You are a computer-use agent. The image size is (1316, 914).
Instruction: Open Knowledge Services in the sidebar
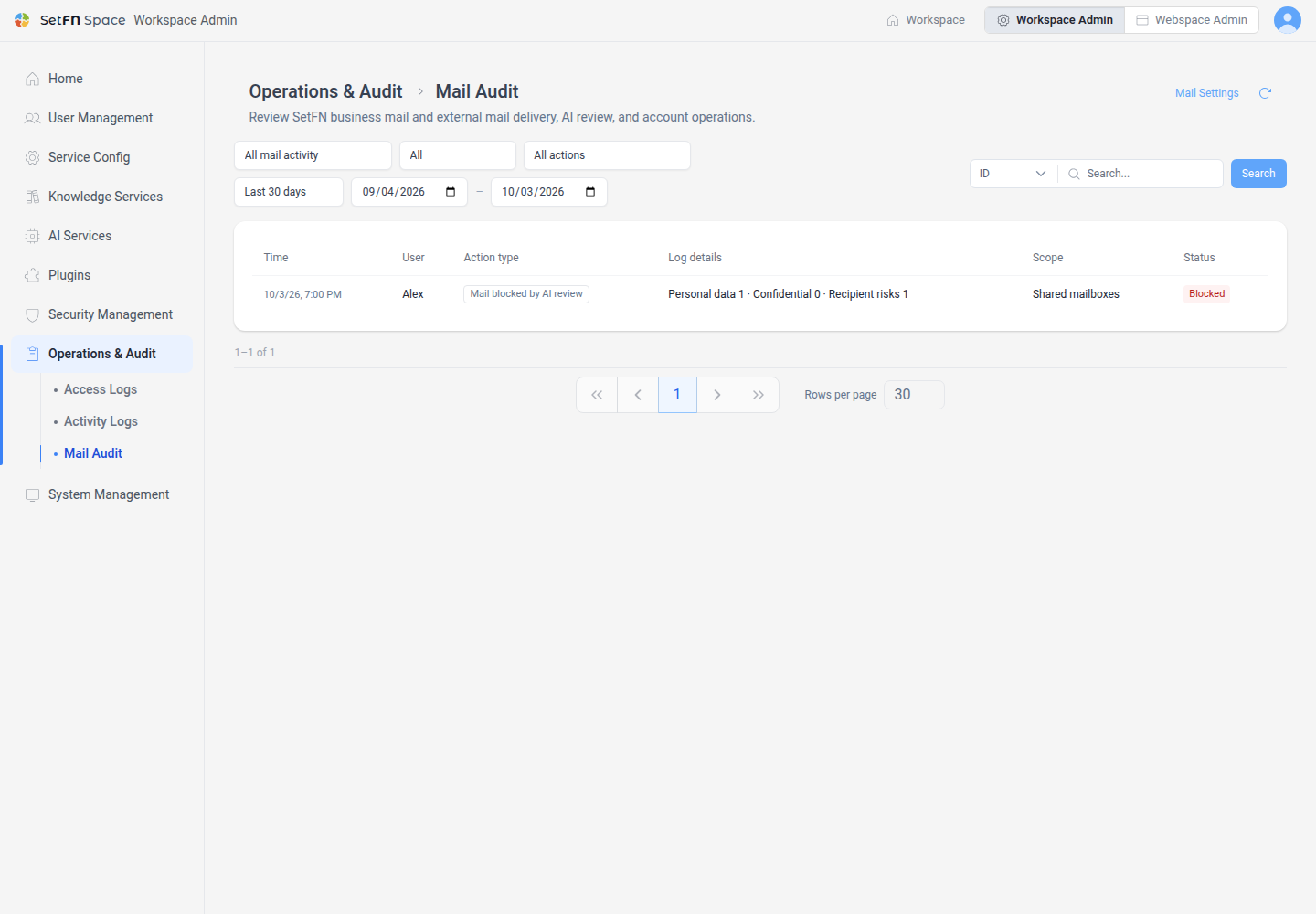pyautogui.click(x=101, y=197)
